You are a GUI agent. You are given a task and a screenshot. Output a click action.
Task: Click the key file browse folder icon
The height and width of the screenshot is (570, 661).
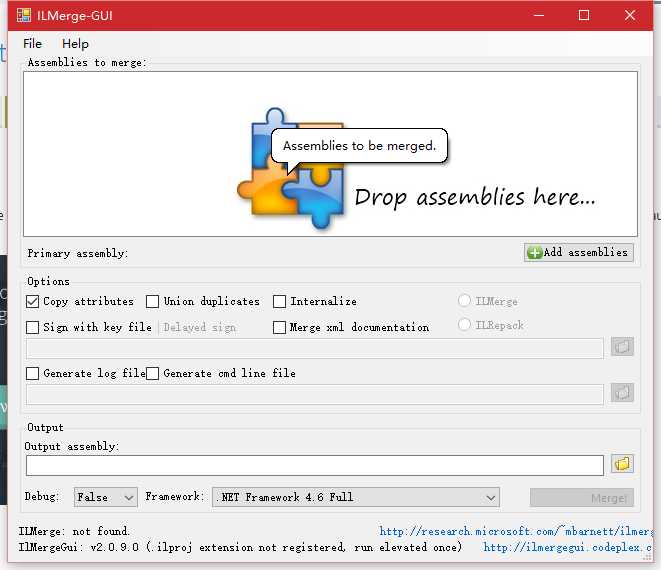click(x=622, y=347)
